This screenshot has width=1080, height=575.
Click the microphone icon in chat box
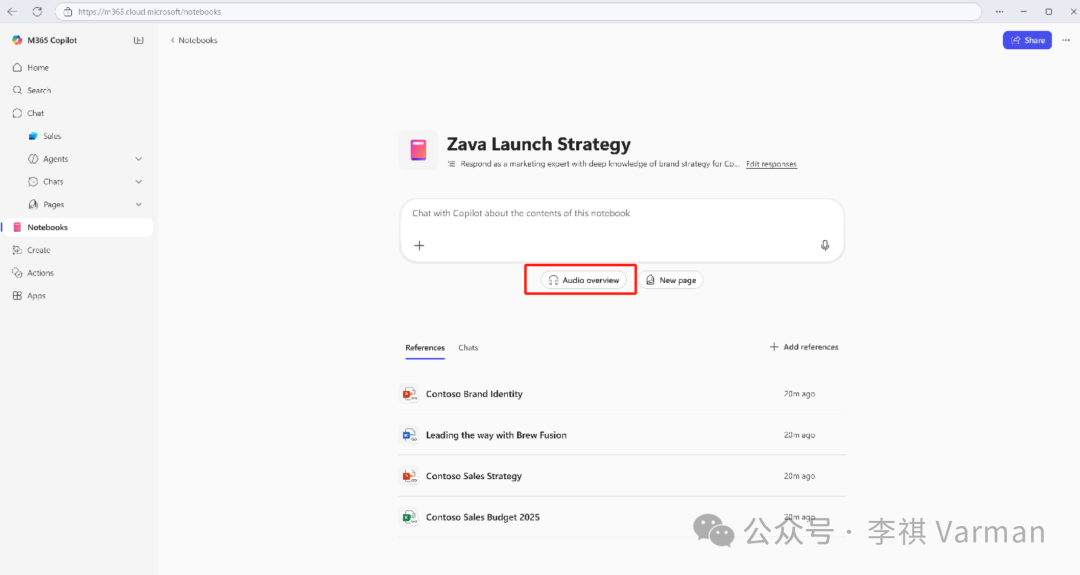(x=824, y=246)
